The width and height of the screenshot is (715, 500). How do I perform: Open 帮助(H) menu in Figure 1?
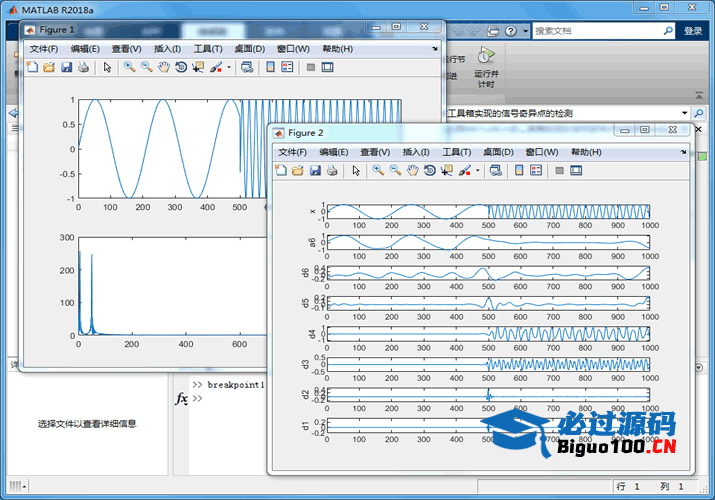(x=337, y=49)
